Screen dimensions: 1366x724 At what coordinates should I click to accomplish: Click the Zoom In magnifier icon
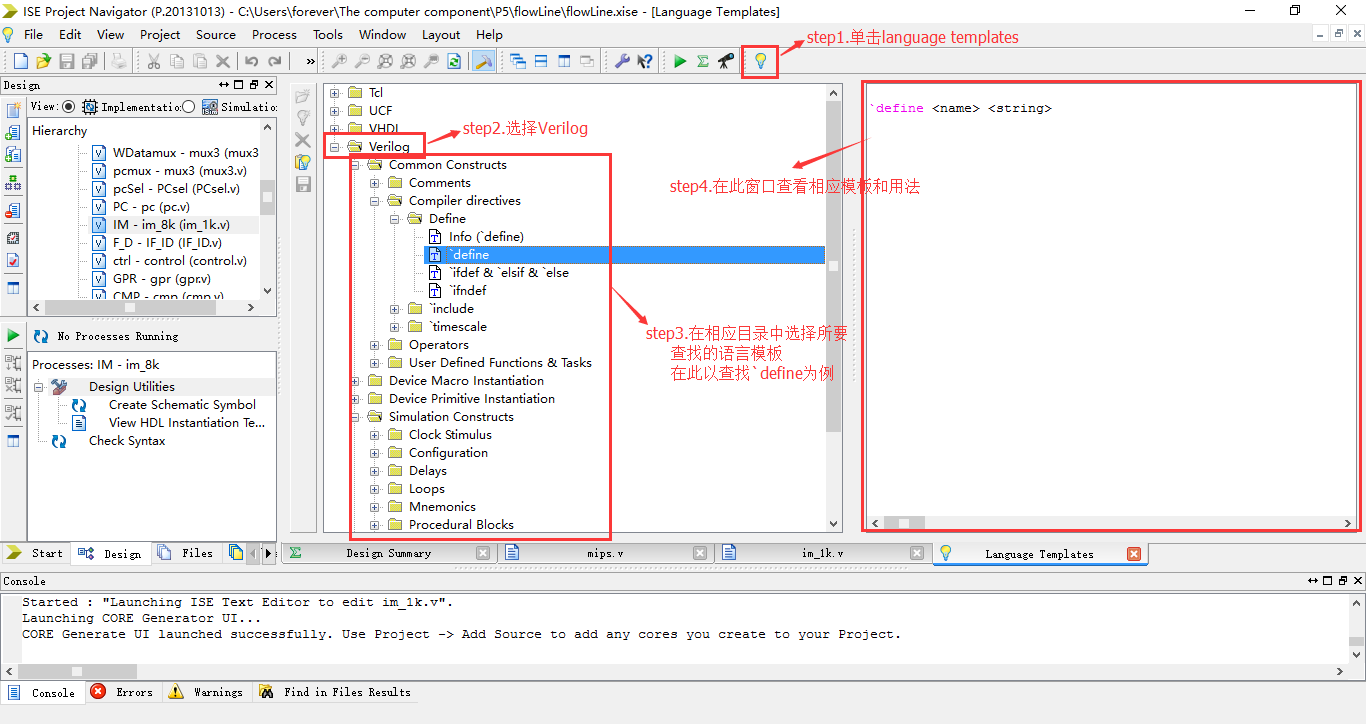click(x=340, y=61)
